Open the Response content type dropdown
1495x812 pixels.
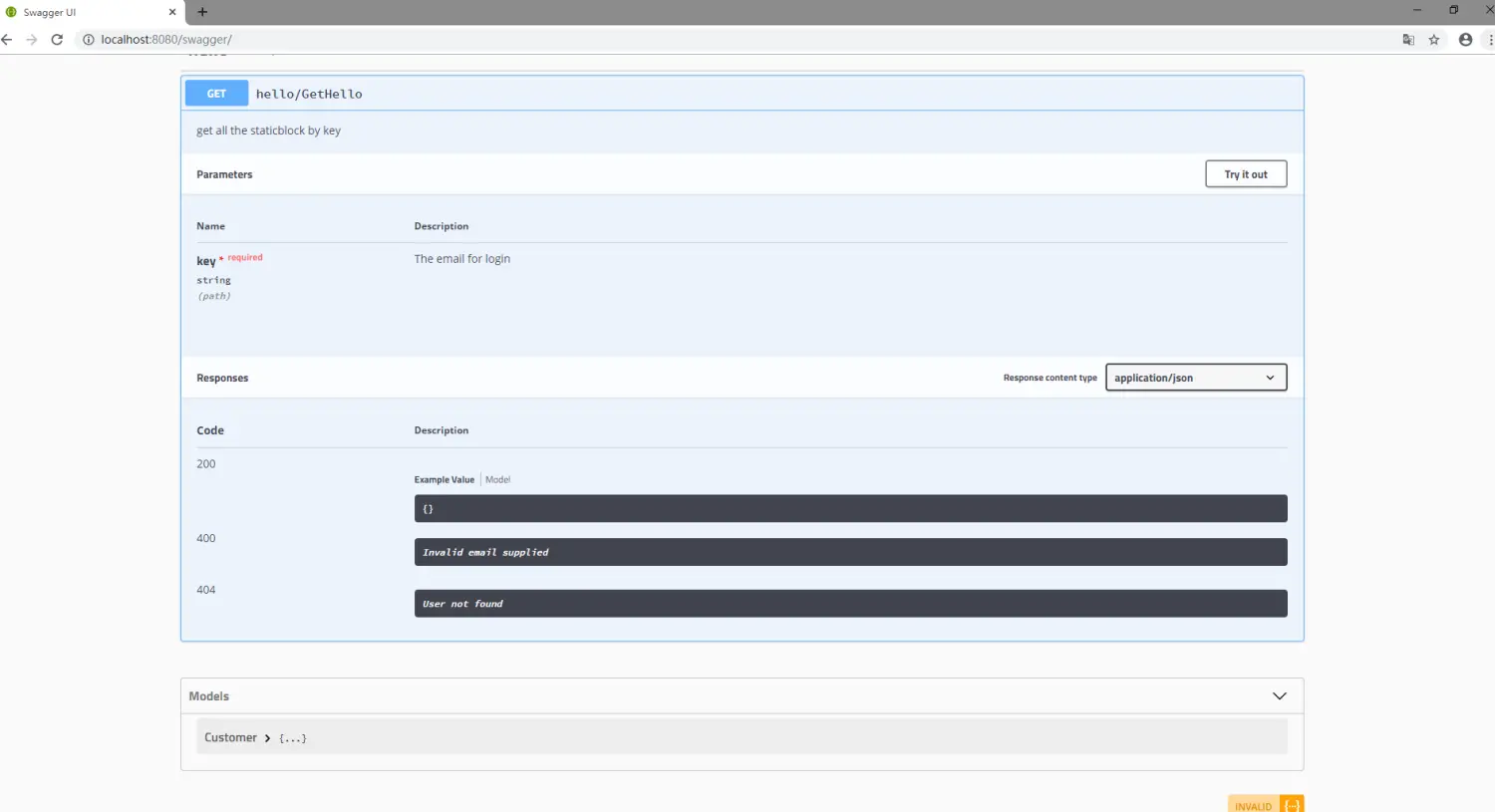click(x=1196, y=378)
